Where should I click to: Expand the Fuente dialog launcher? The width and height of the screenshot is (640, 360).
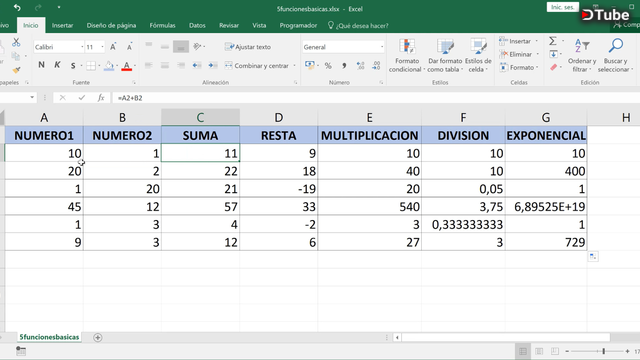(133, 83)
